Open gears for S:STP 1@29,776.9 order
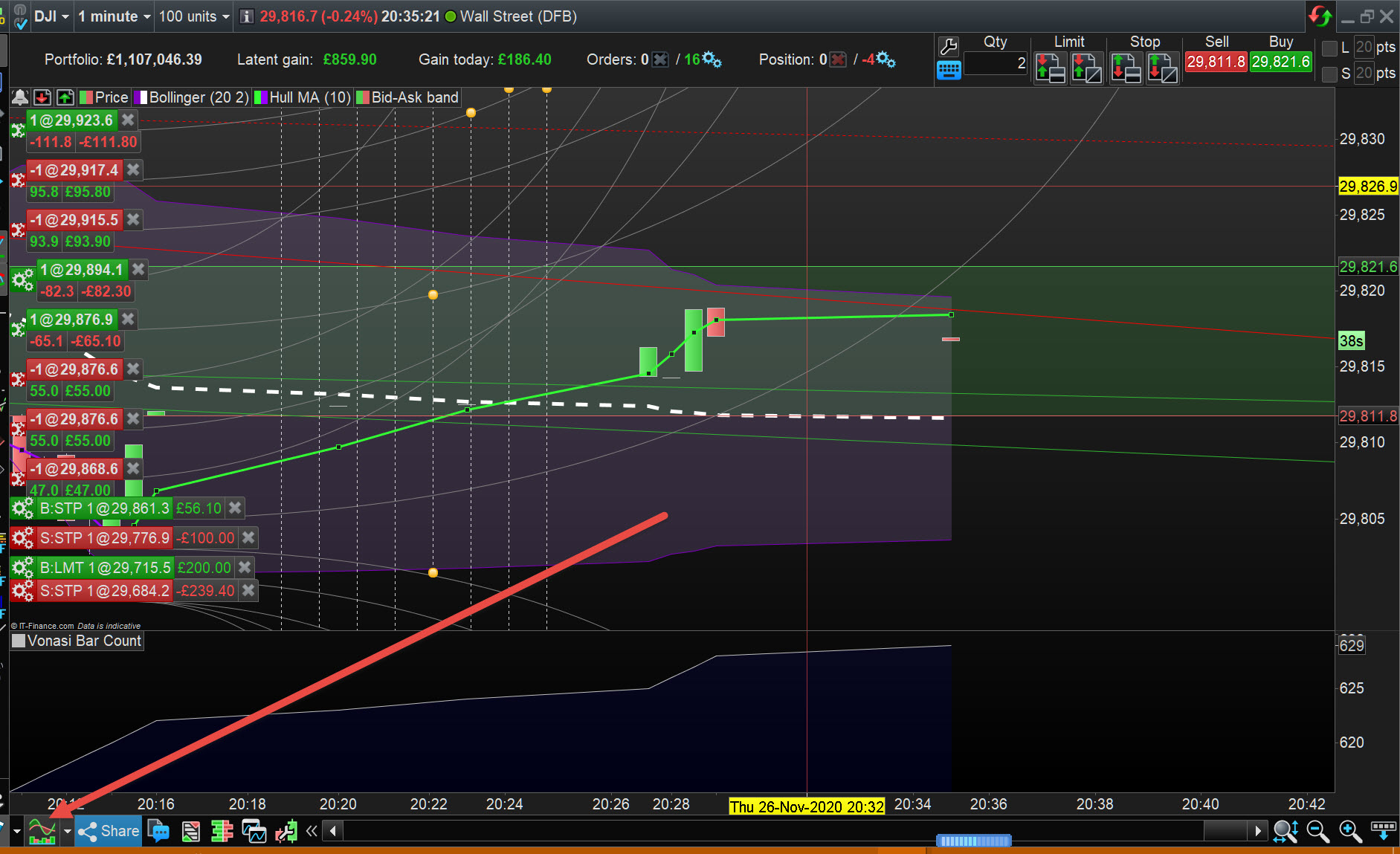 tap(23, 537)
